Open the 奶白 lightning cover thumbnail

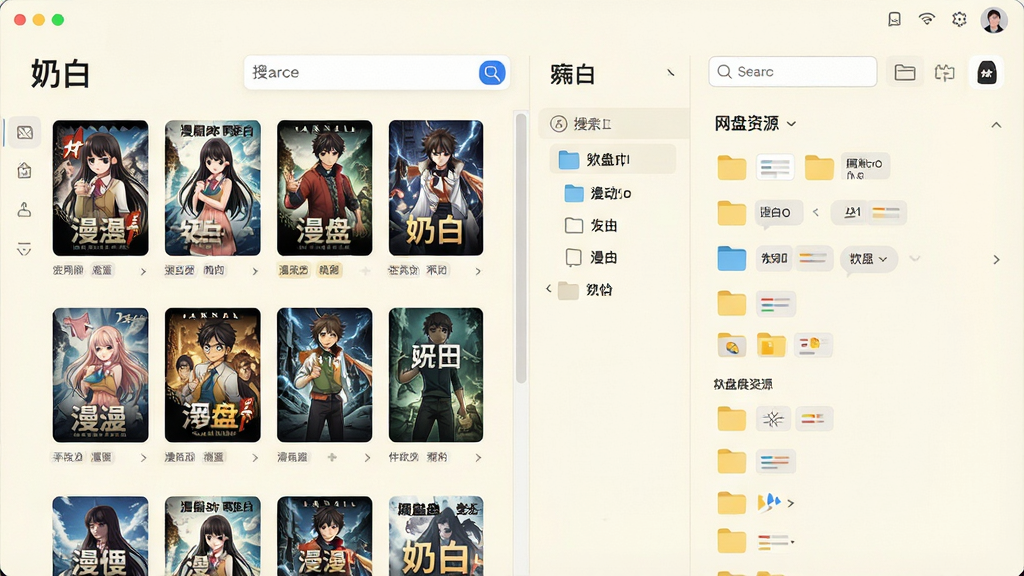436,188
